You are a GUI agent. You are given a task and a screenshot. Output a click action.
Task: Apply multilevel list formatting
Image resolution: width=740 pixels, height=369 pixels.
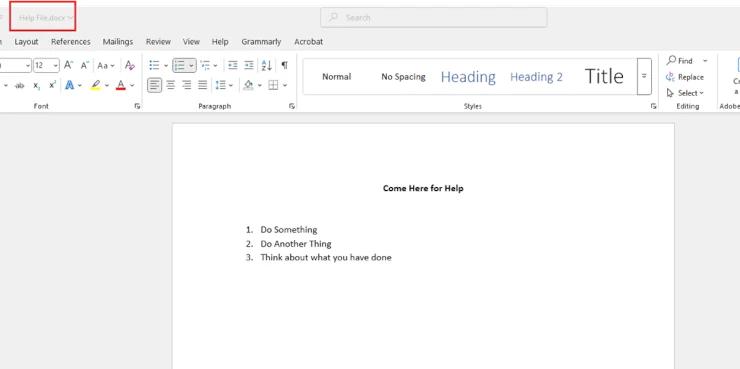(x=205, y=65)
